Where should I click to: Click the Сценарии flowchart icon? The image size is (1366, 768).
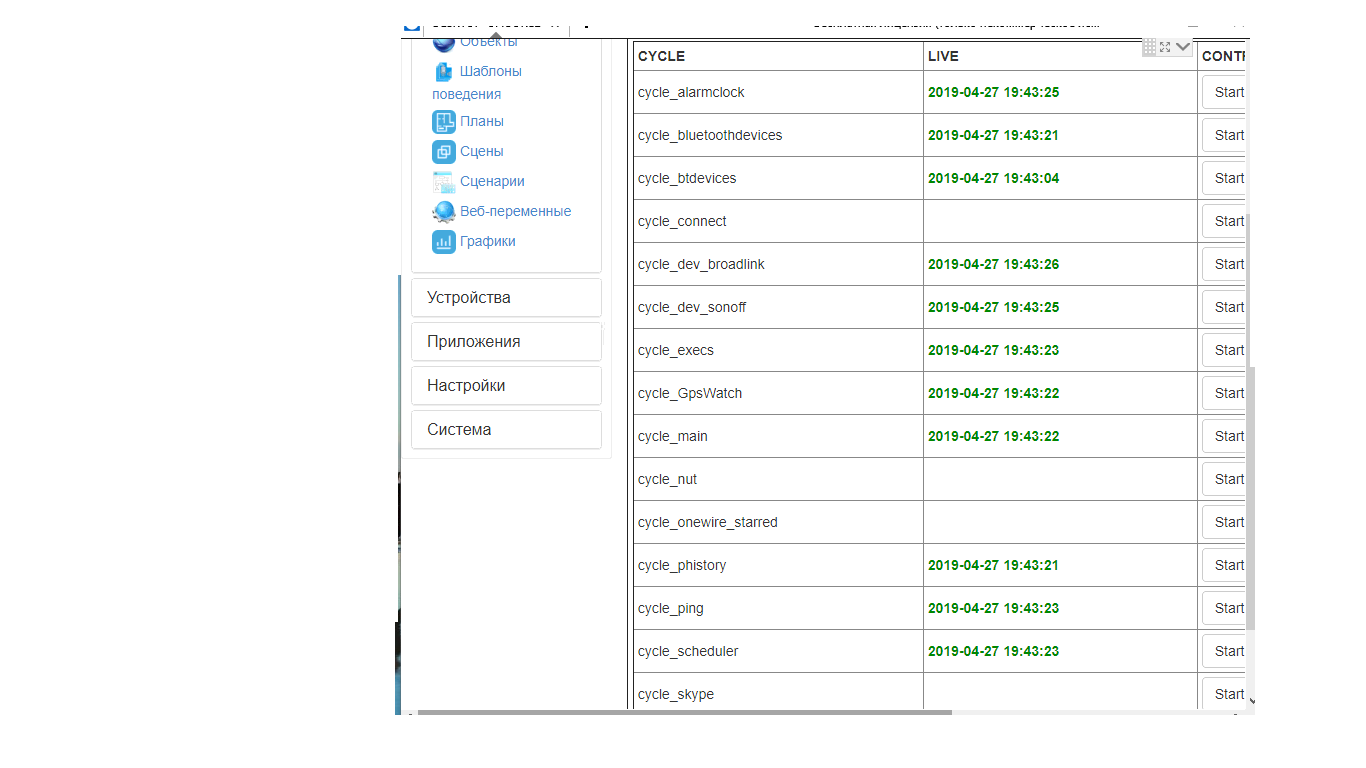pyautogui.click(x=444, y=182)
